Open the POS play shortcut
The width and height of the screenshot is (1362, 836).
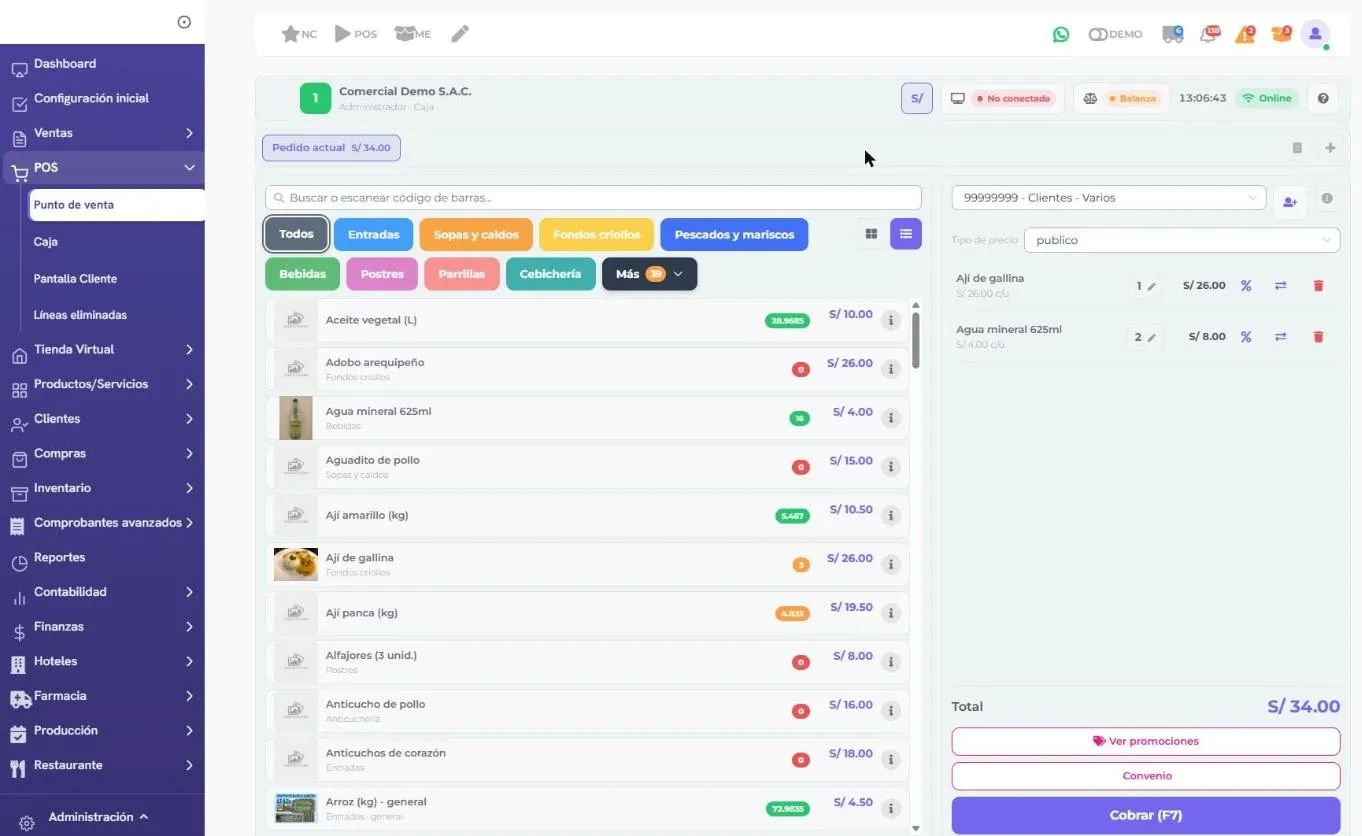pyautogui.click(x=355, y=34)
